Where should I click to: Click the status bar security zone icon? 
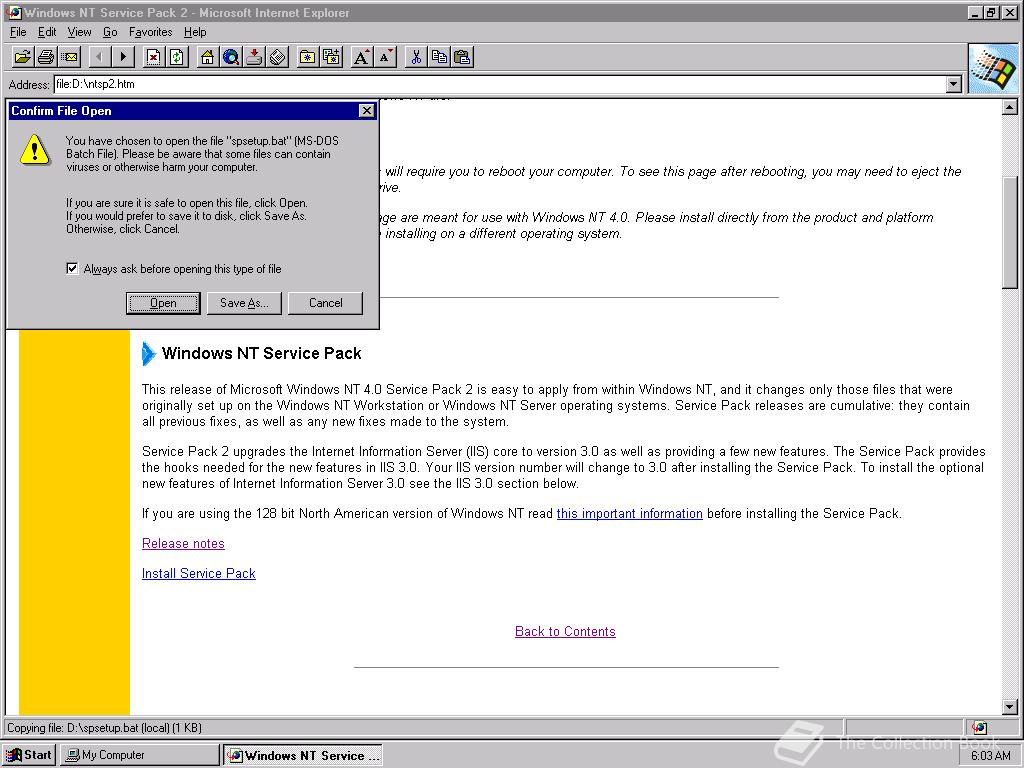(979, 728)
